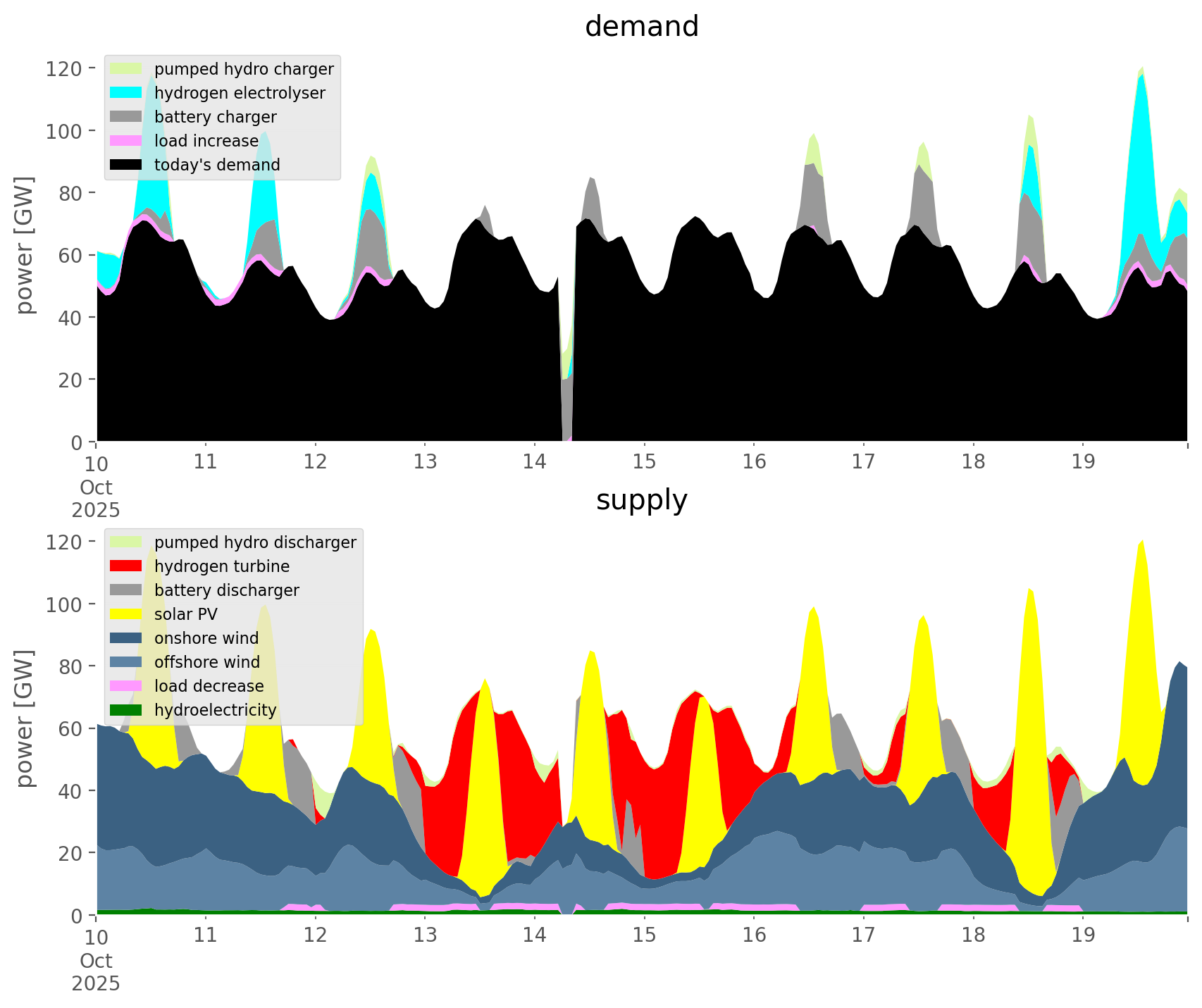Viewport: 1202px width, 1008px height.
Task: Select the green hydroelectricity legend swatch
Action: (125, 710)
